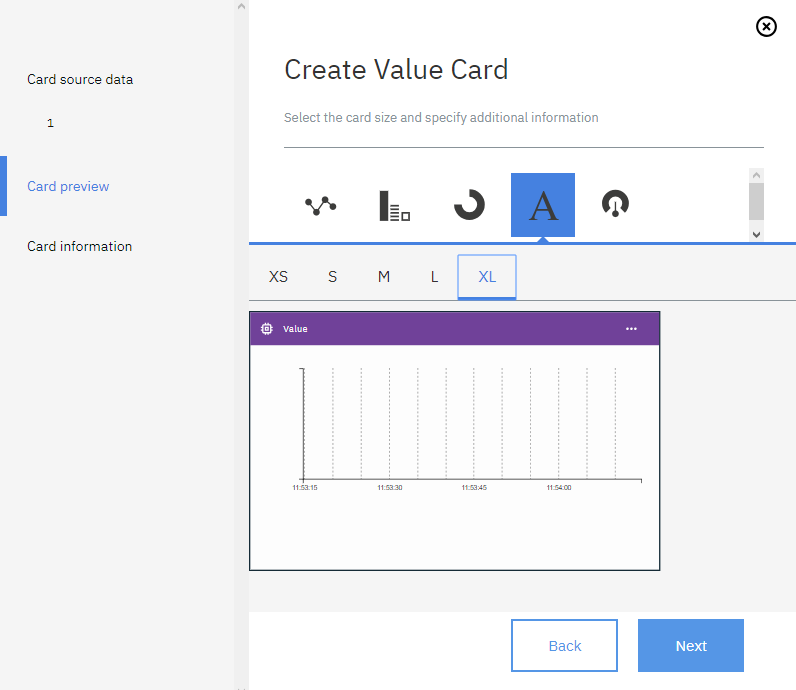Choose the M card size
This screenshot has width=796, height=690.
click(384, 277)
